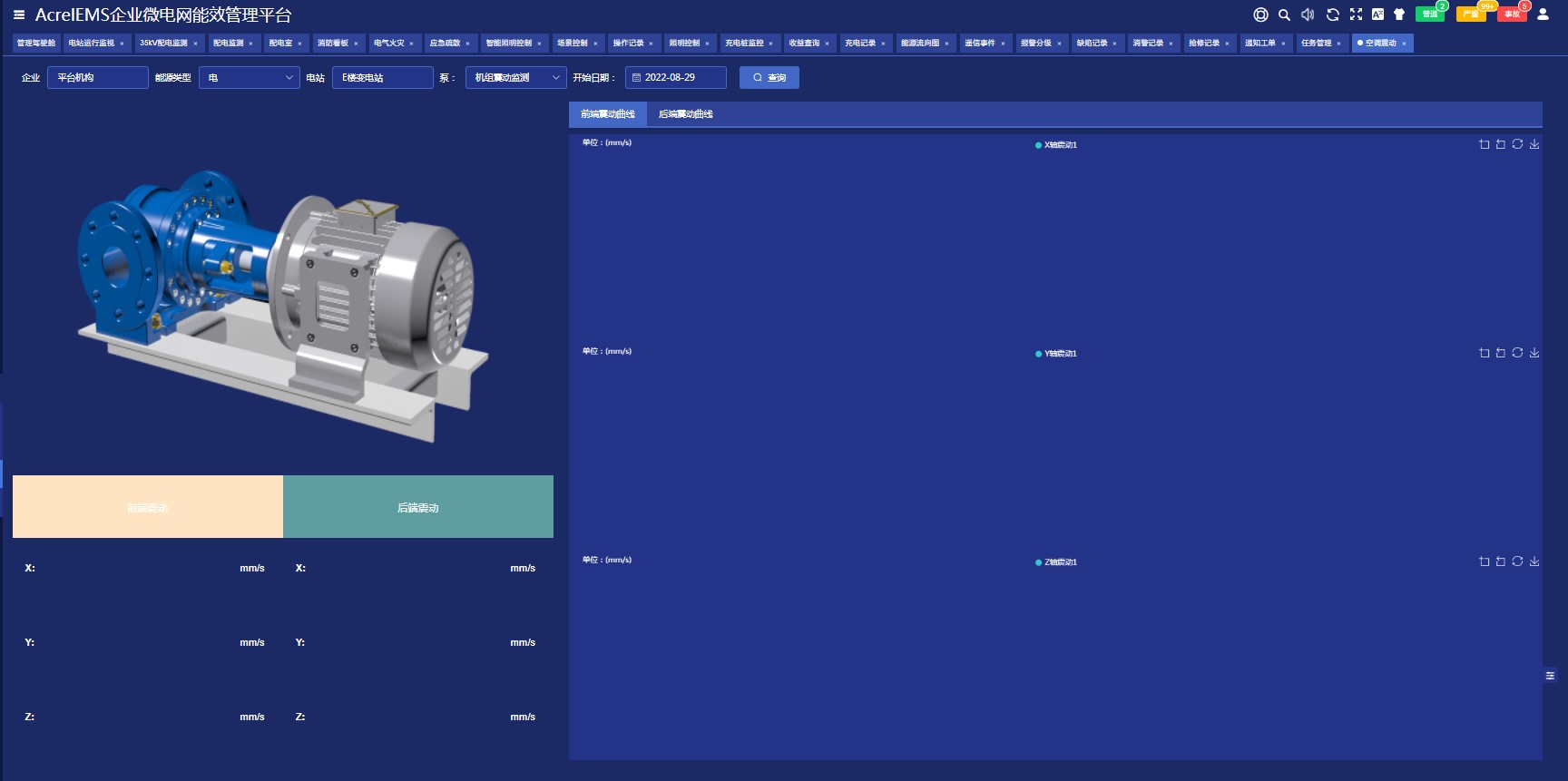
Task: Switch language with the translate icon
Action: click(x=1377, y=15)
